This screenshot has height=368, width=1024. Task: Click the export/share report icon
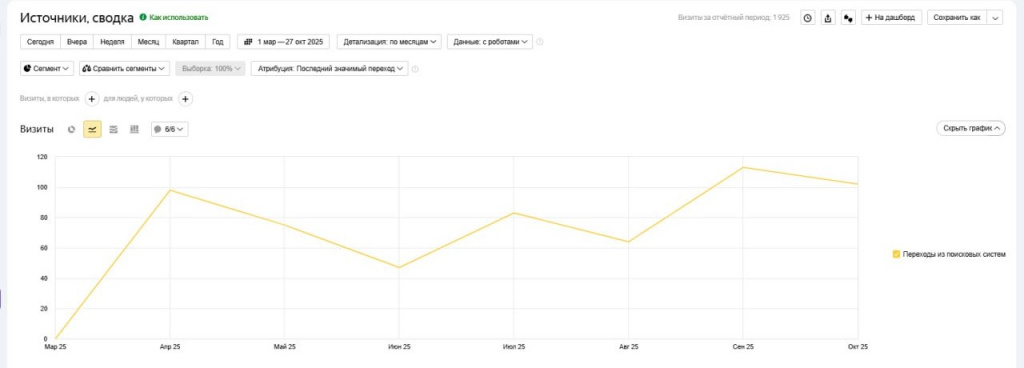point(828,18)
